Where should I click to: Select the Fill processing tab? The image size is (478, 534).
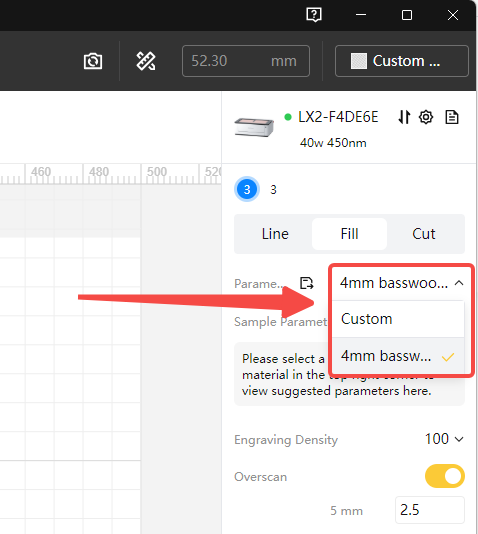point(349,234)
